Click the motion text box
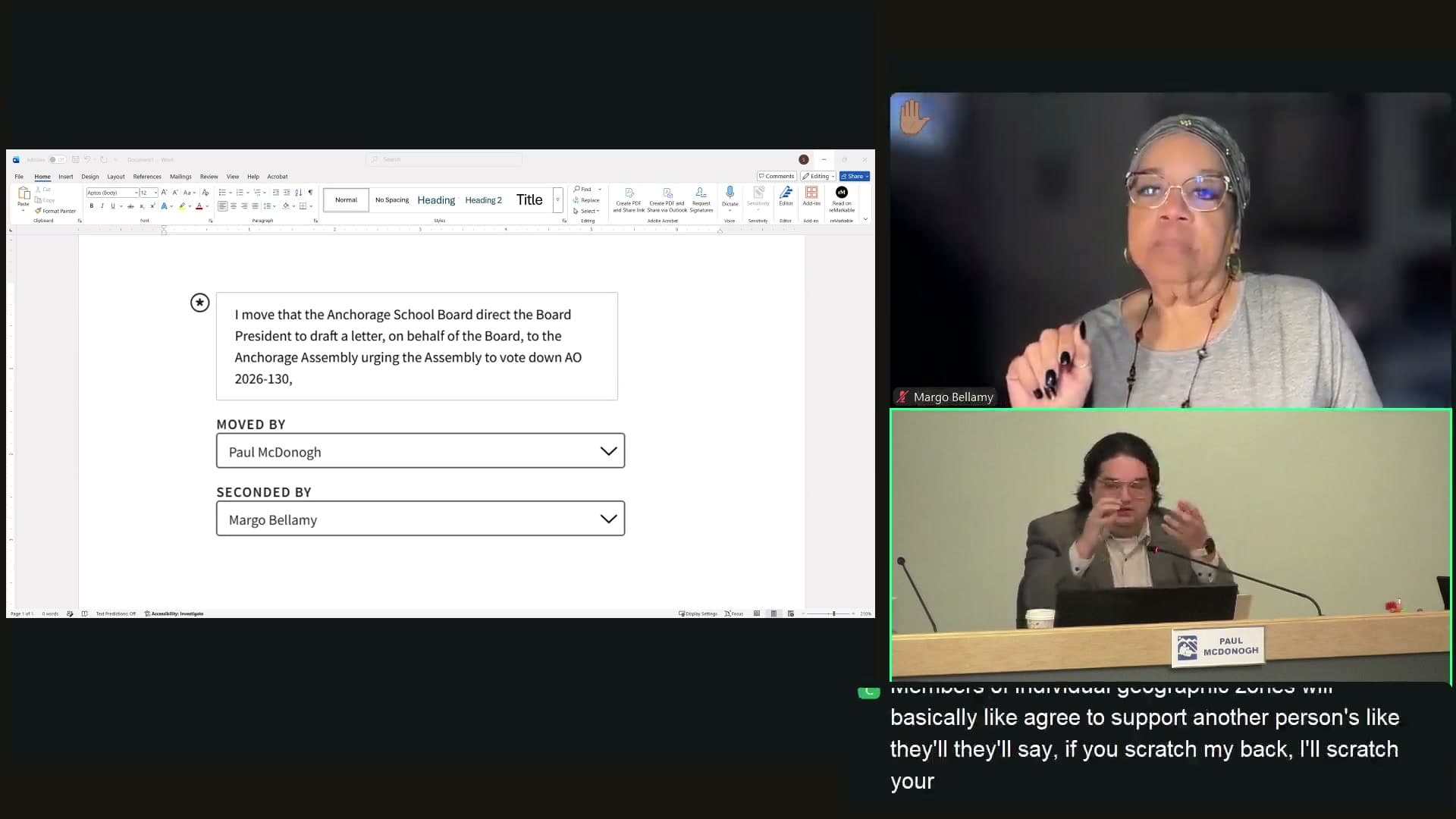Screen dimensions: 1456x819 coord(417,347)
